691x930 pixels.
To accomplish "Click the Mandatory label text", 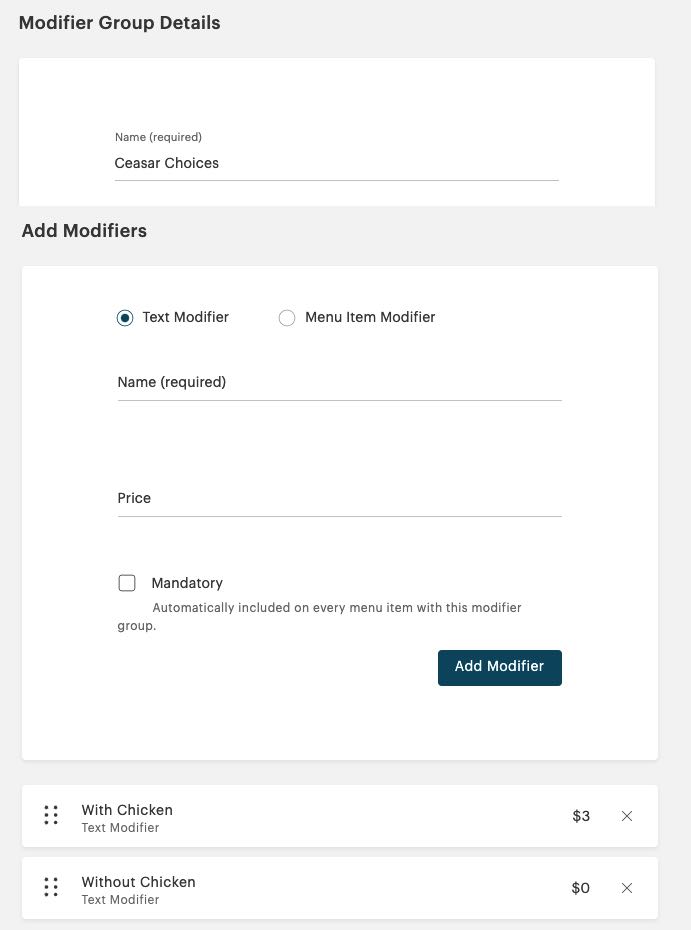I will point(187,582).
